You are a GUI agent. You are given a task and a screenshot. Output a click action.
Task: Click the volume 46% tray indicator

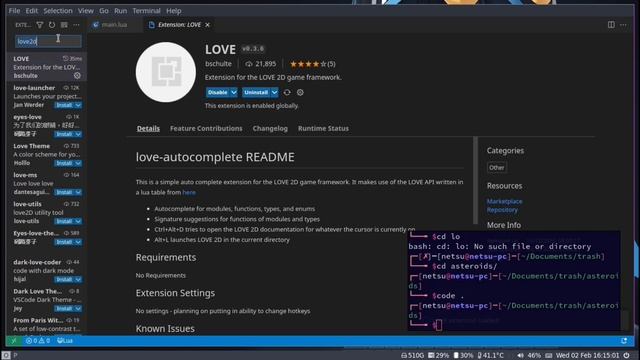(x=529, y=356)
